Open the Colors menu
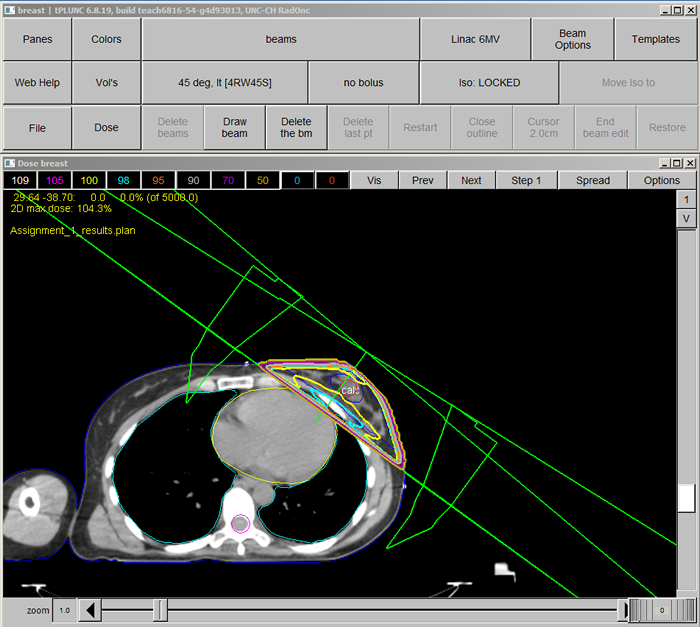This screenshot has height=627, width=700. [106, 39]
